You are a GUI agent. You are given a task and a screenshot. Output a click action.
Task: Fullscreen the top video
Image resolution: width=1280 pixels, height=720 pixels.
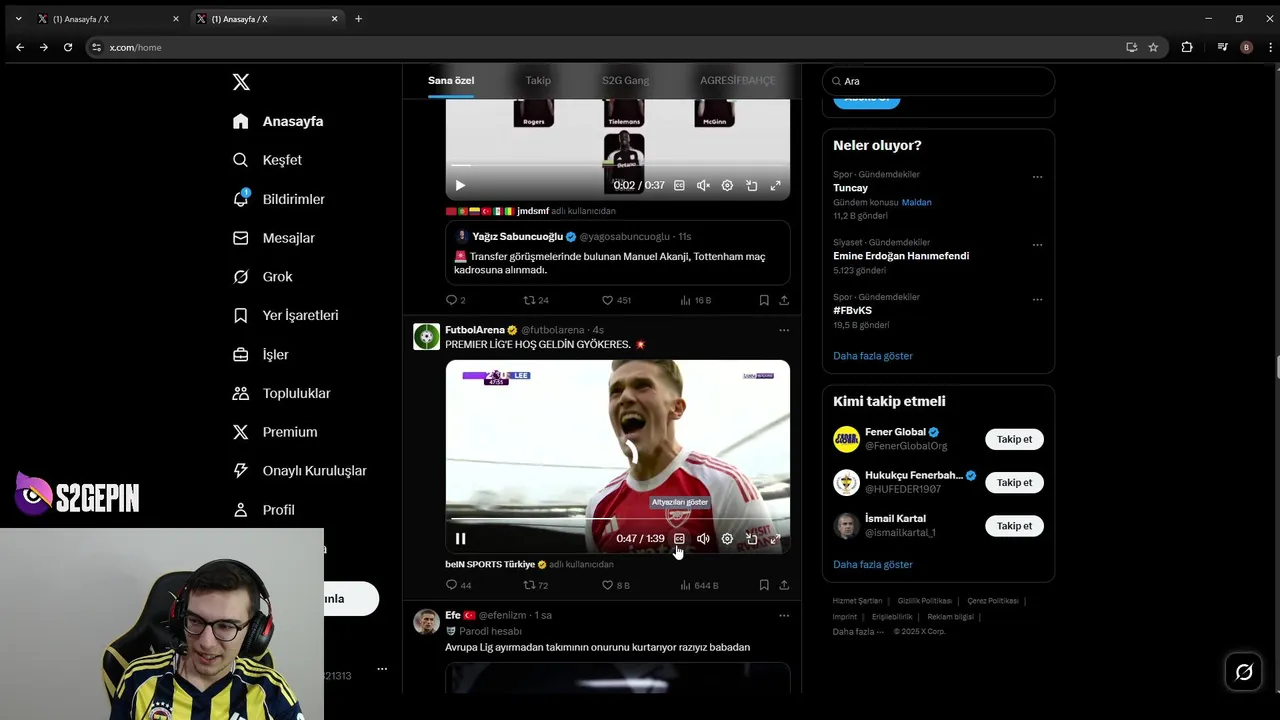[x=775, y=185]
